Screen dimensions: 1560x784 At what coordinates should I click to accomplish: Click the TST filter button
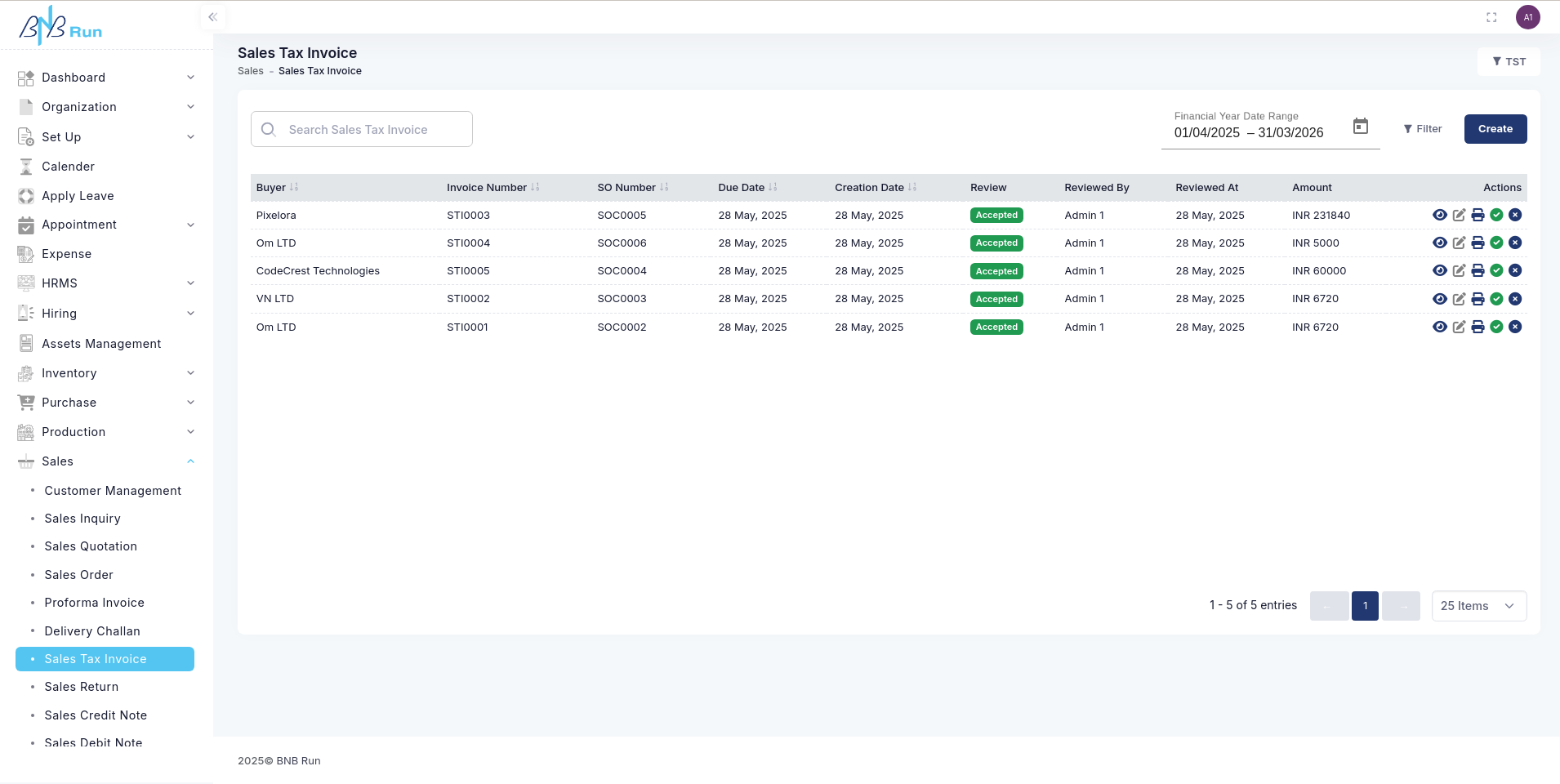1509,61
